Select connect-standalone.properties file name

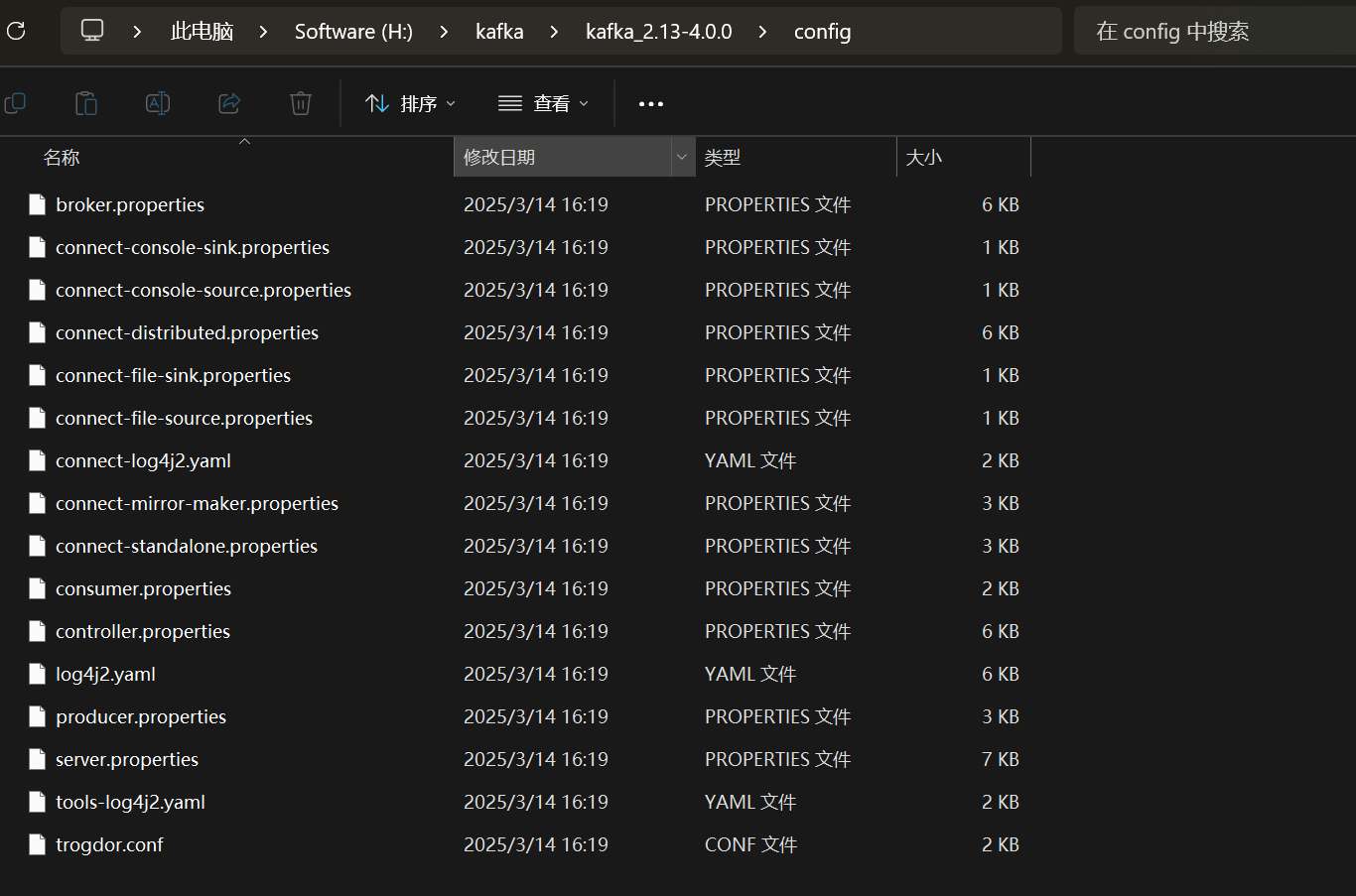(x=187, y=546)
